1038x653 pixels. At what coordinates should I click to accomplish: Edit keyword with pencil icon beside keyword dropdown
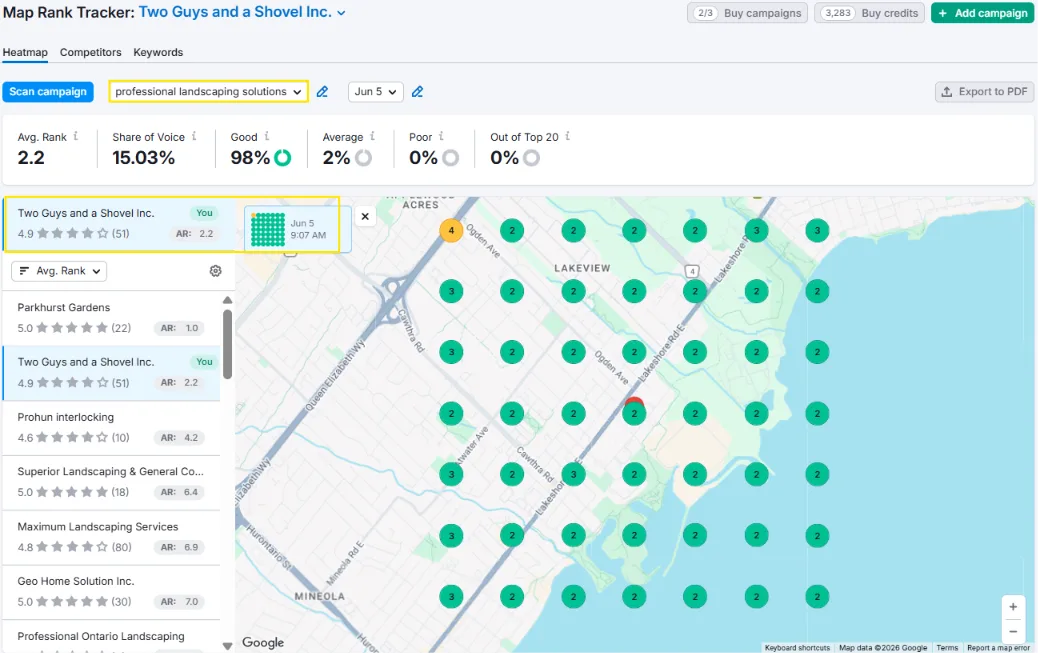(322, 92)
